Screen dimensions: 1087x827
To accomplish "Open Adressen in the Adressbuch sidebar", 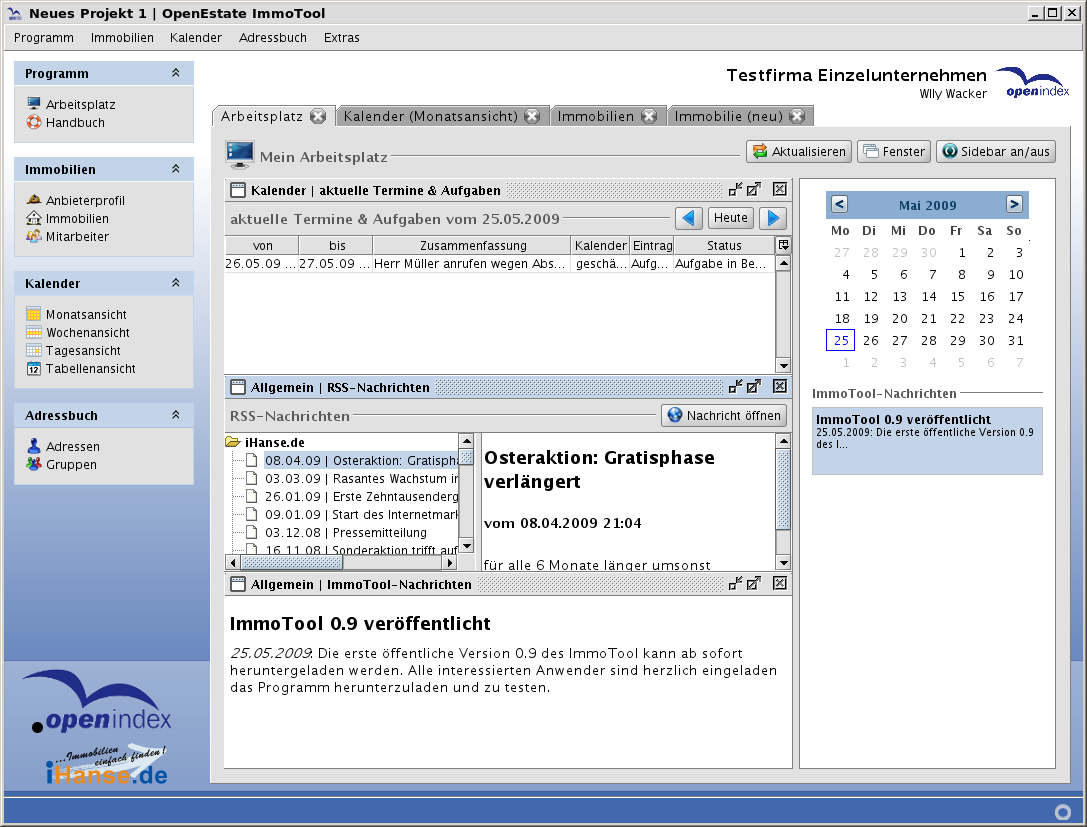I will (x=72, y=447).
